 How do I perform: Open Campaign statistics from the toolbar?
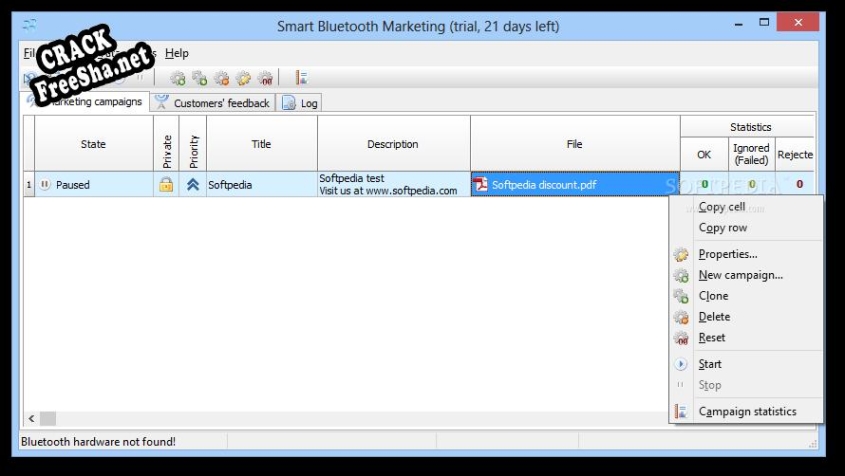click(301, 78)
